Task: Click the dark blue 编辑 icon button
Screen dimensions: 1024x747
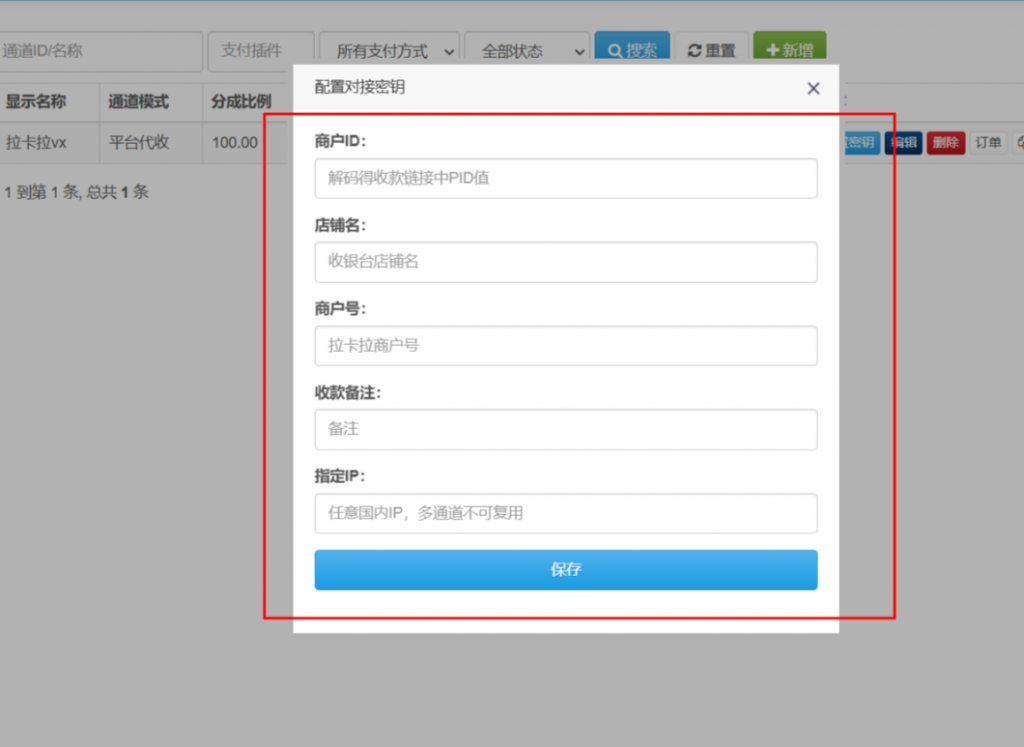Action: (x=903, y=142)
